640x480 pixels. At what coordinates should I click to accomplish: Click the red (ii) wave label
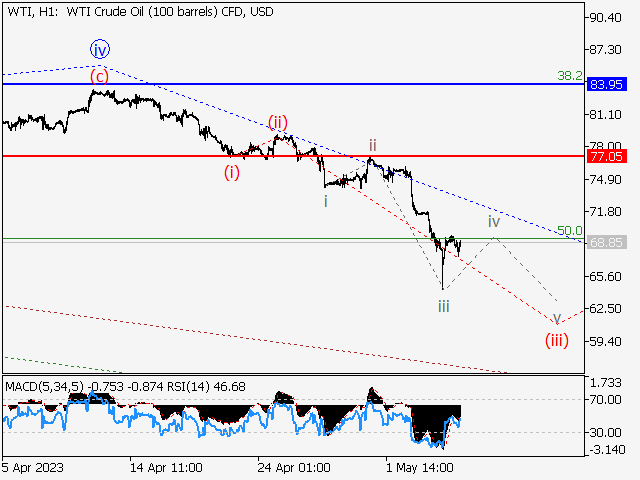click(278, 122)
